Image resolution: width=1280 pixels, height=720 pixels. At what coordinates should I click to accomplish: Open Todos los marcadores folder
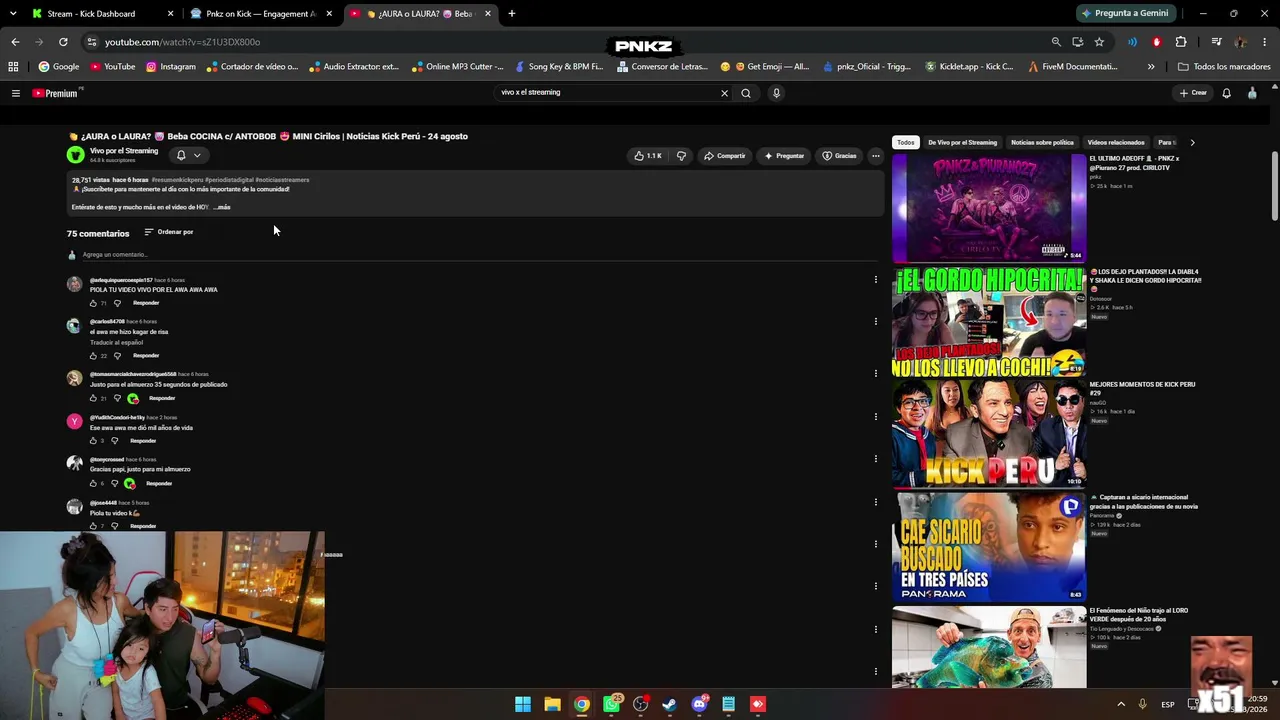(x=1224, y=67)
